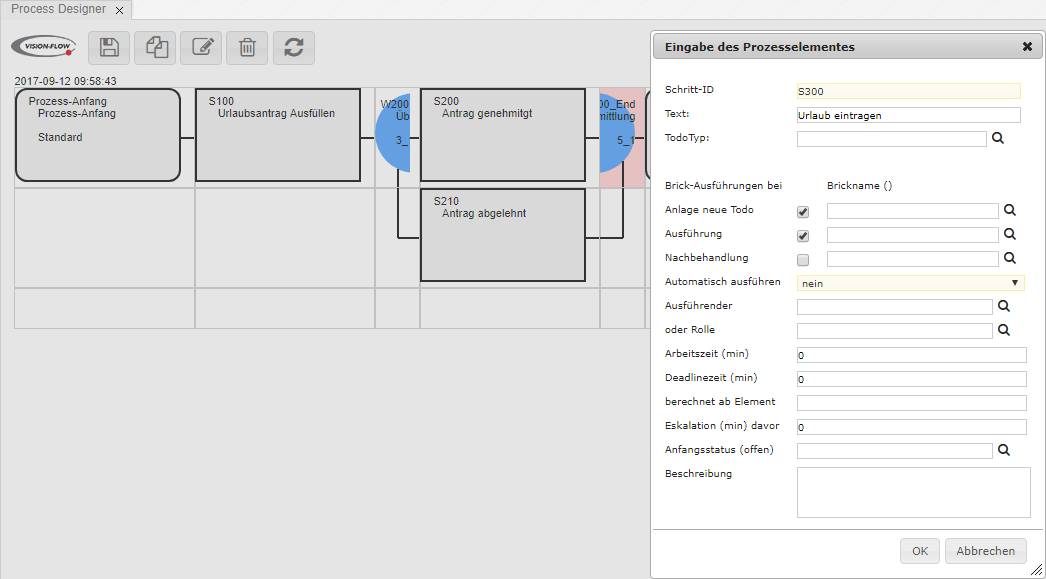Image resolution: width=1046 pixels, height=579 pixels.
Task: Click the Delete trash can toolbar icon
Action: pos(247,47)
